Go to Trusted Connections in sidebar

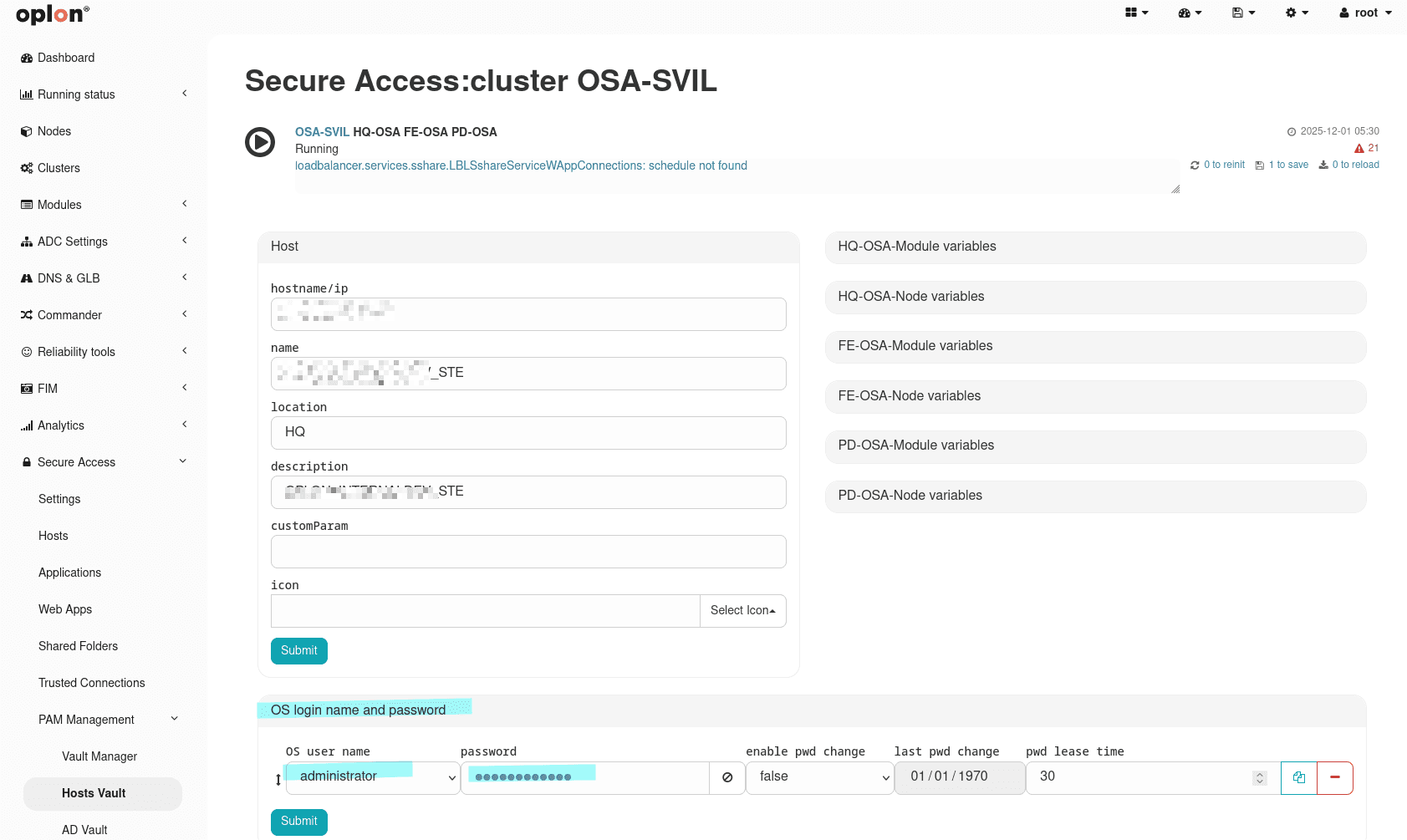92,683
